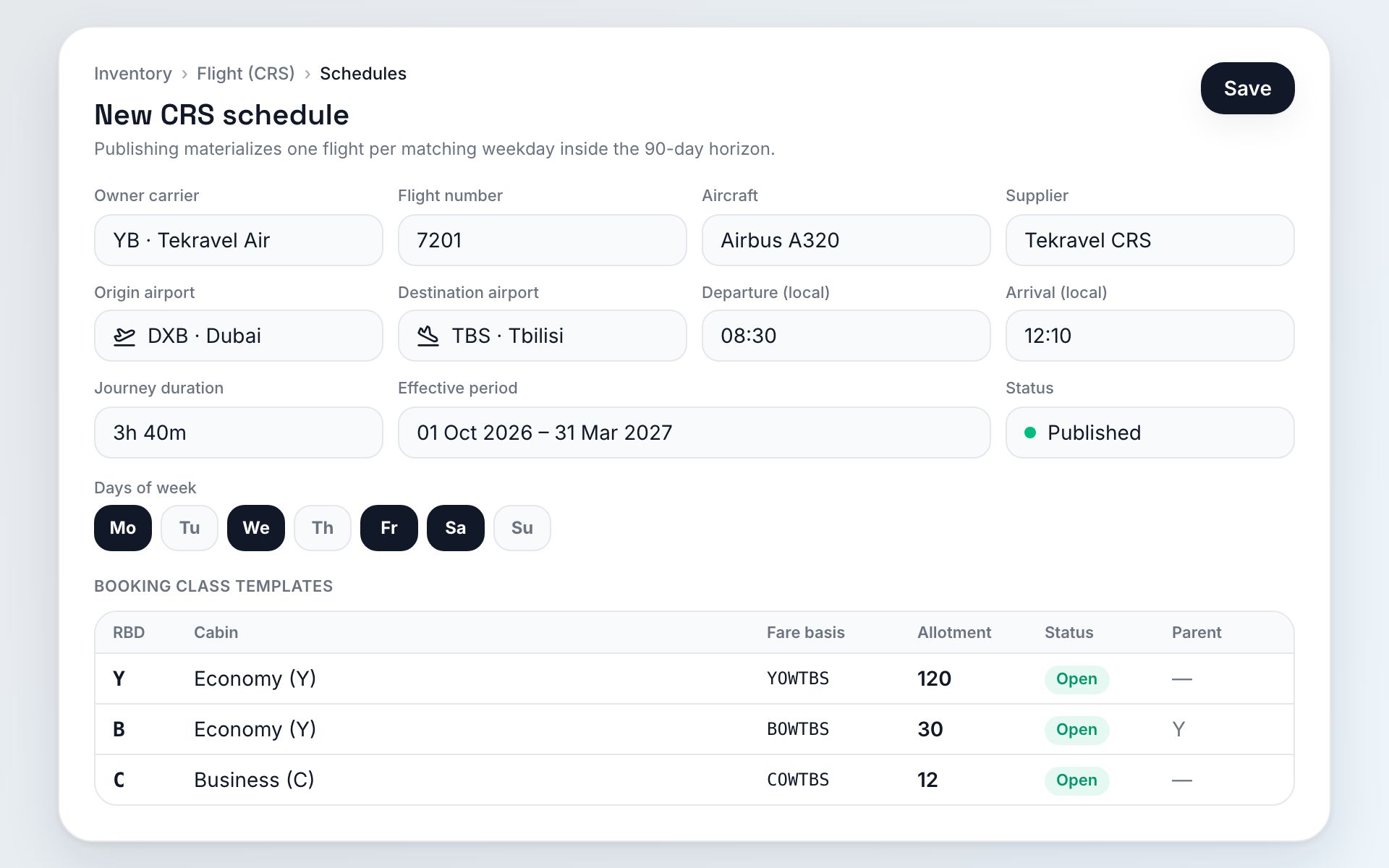Enable the Th weekday chip
1389x868 pixels.
tap(323, 528)
